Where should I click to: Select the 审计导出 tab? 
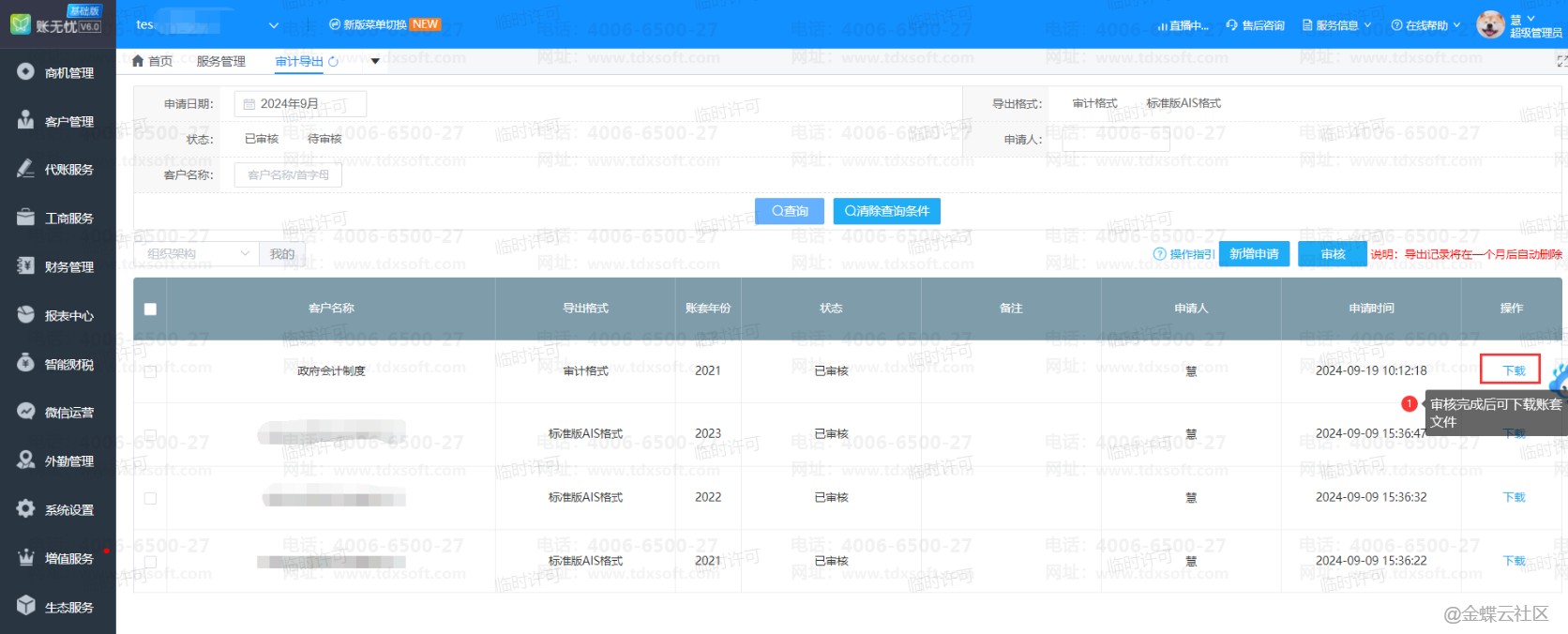[x=298, y=61]
